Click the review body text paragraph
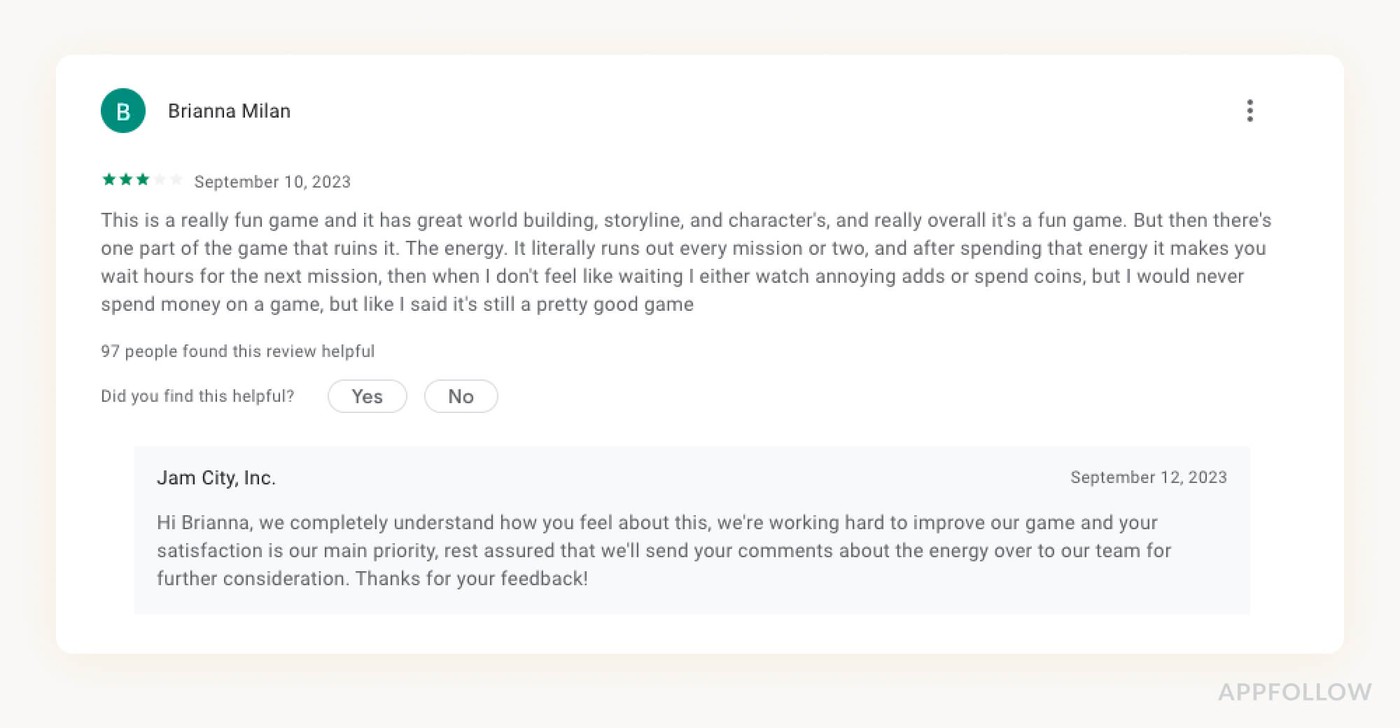Viewport: 1400px width, 728px height. click(686, 262)
